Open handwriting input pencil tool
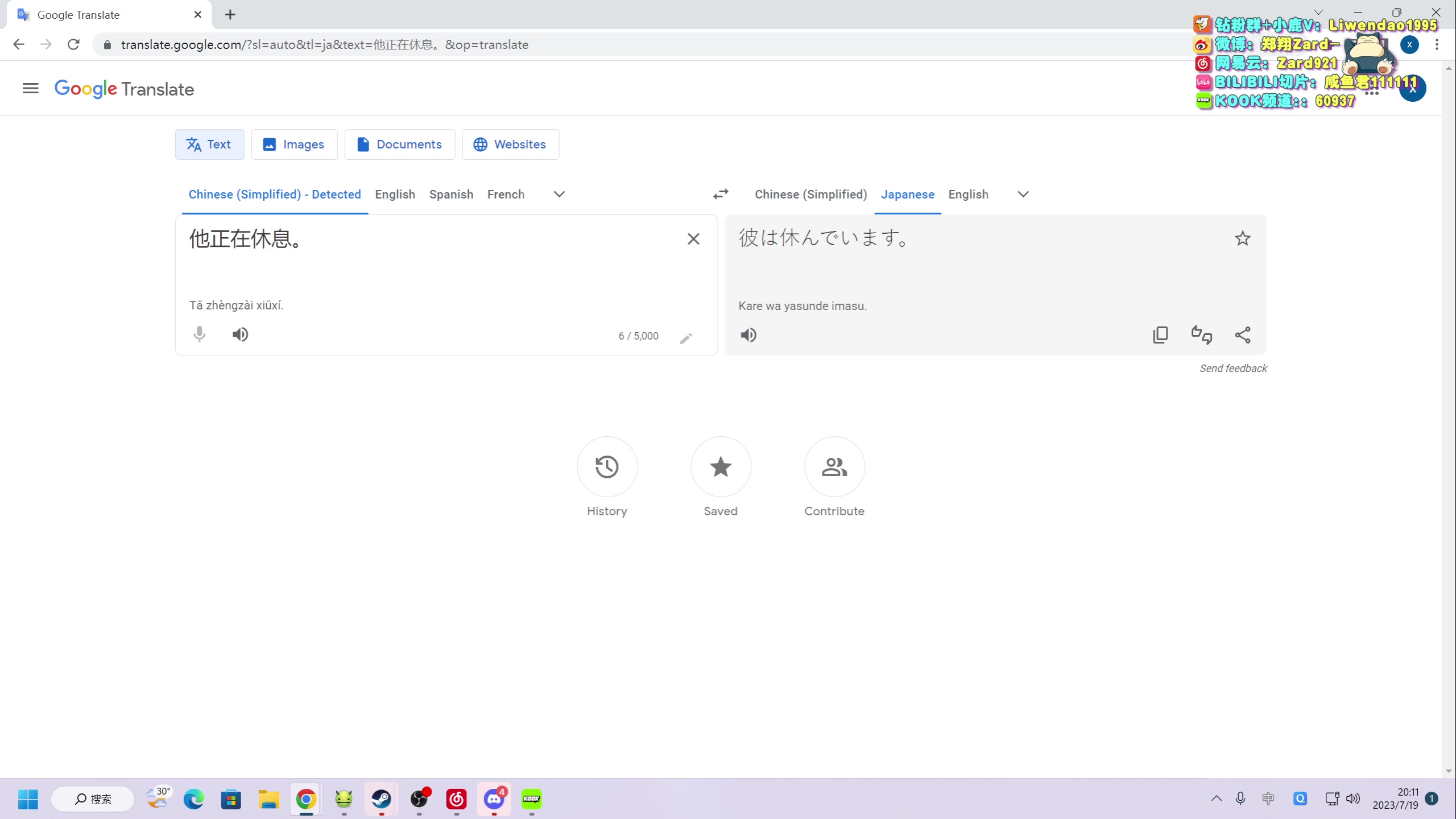 click(686, 338)
